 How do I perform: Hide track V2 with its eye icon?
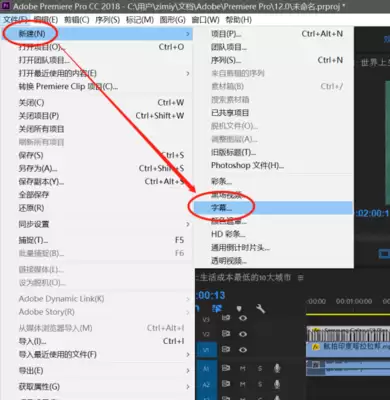click(x=243, y=334)
